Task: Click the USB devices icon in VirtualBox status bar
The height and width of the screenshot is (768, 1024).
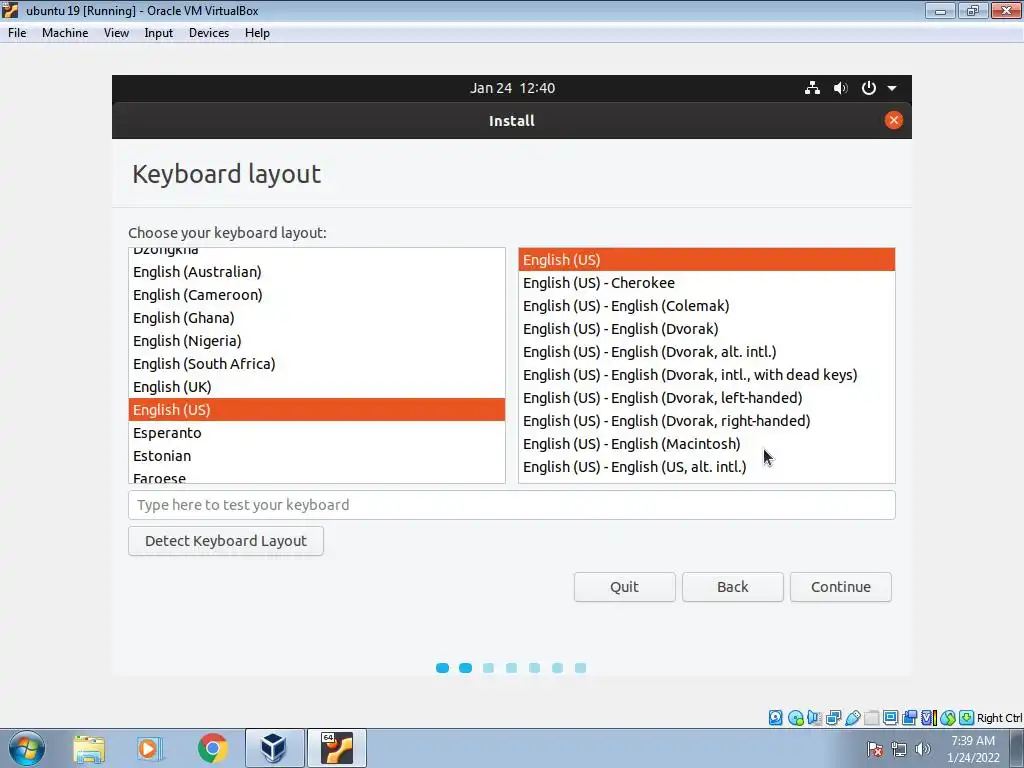Action: 853,718
